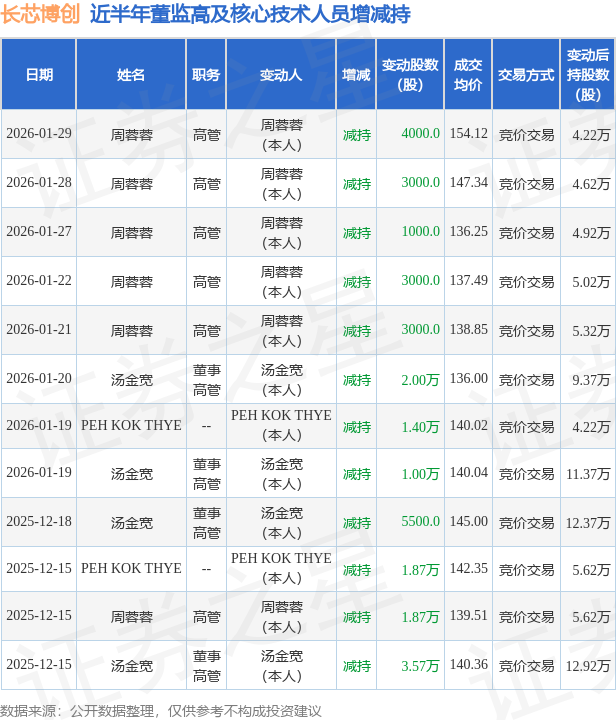Click name PEH KOK THYE in 2025-12-15 row

click(x=131, y=569)
